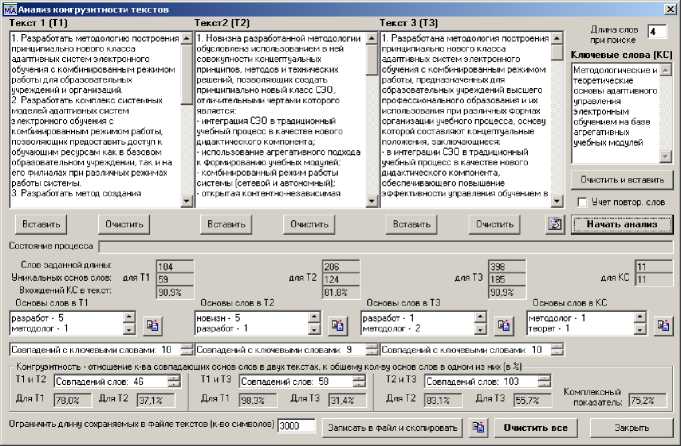681x446 pixels.
Task: Click inside Ключевые слова text area
Action: coord(615,114)
